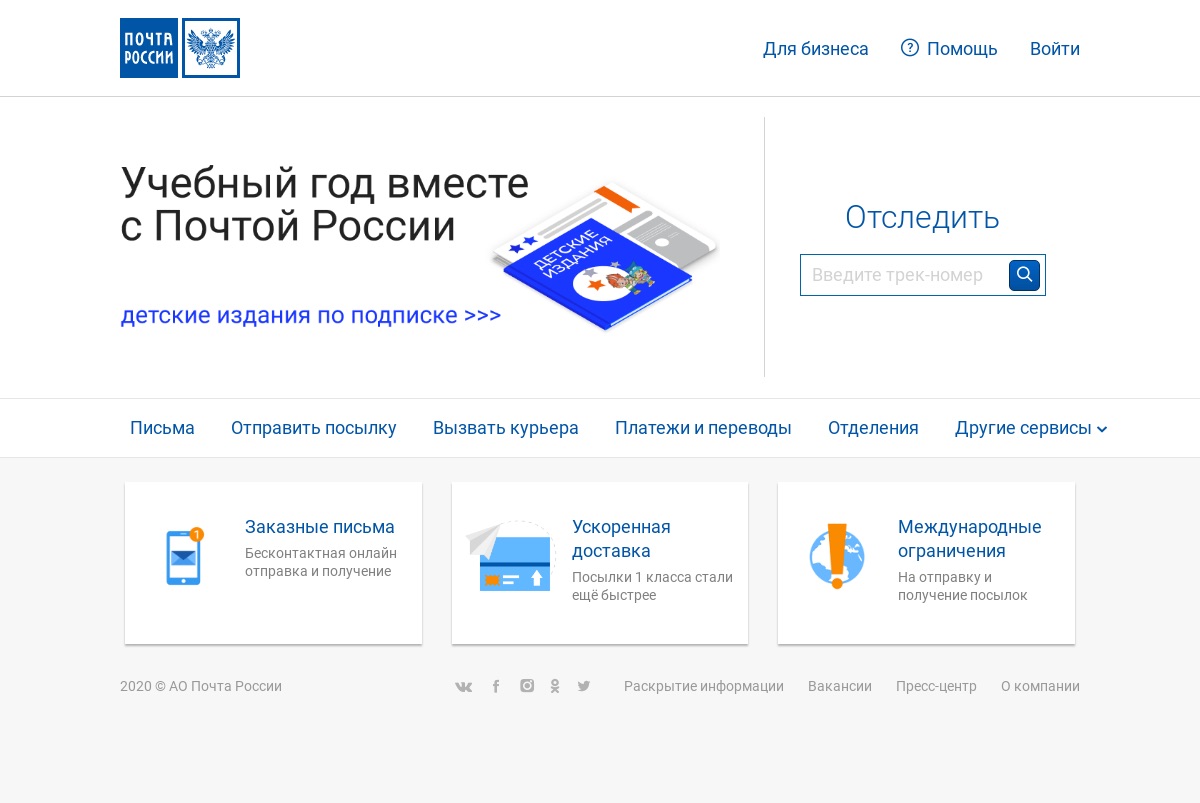The width and height of the screenshot is (1200, 803).
Task: Open Раскрытие информации footer link
Action: [x=704, y=686]
